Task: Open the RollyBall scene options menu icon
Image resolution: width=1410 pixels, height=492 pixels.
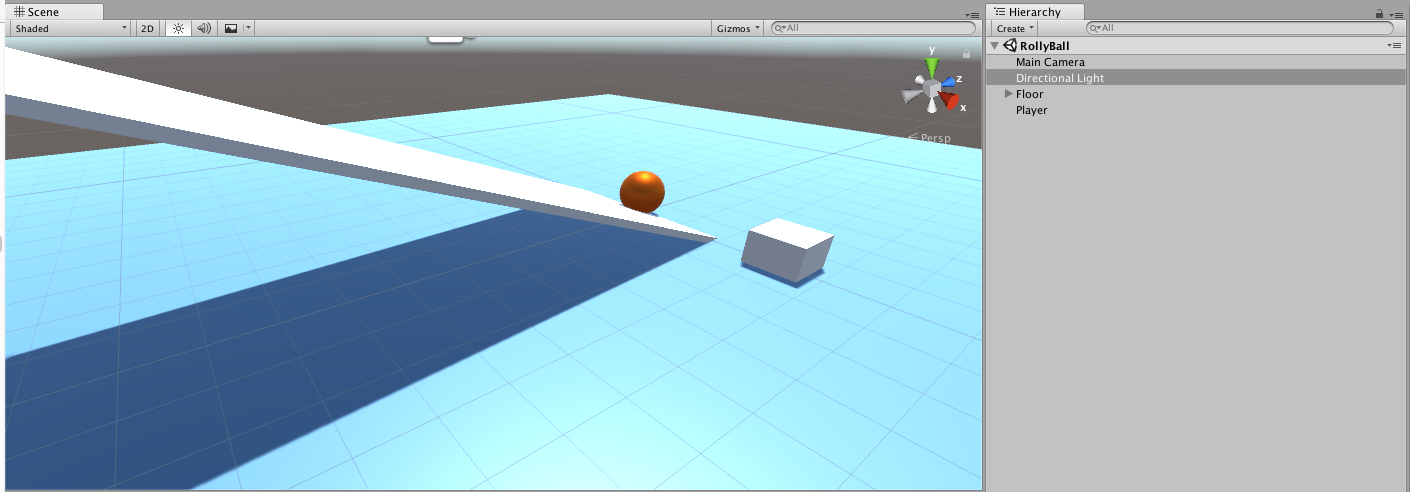Action: click(x=1394, y=46)
